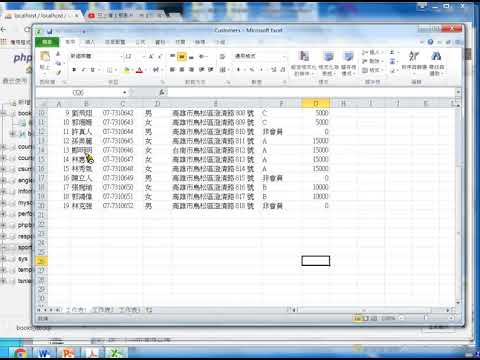
Task: Click the Align Left icon
Action: (172, 69)
